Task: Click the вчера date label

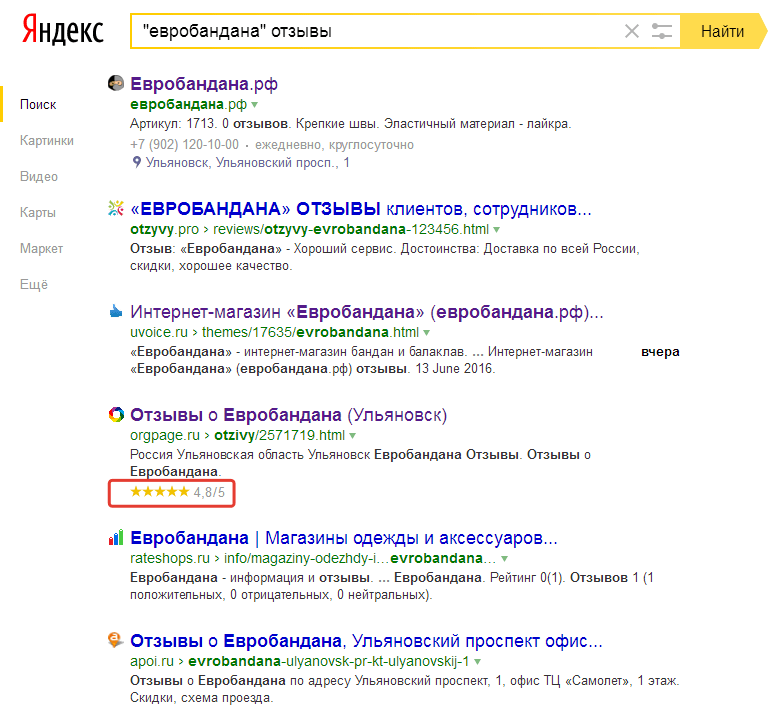Action: [660, 352]
